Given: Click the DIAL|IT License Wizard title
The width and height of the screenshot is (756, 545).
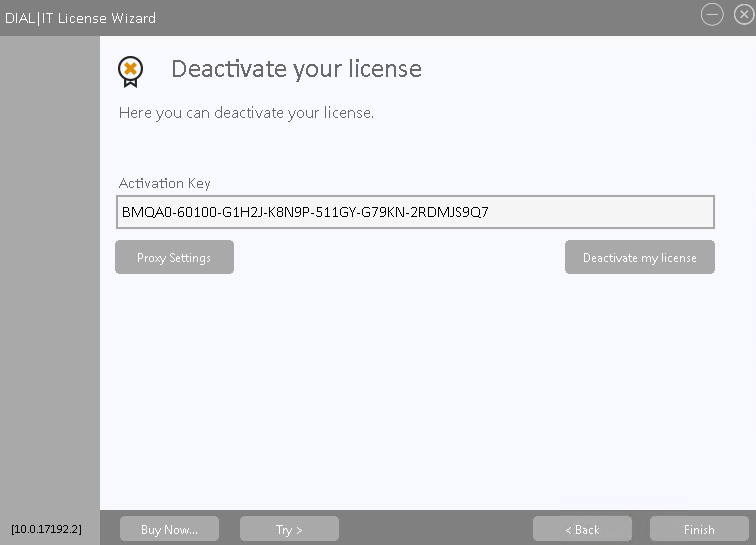Looking at the screenshot, I should [81, 18].
